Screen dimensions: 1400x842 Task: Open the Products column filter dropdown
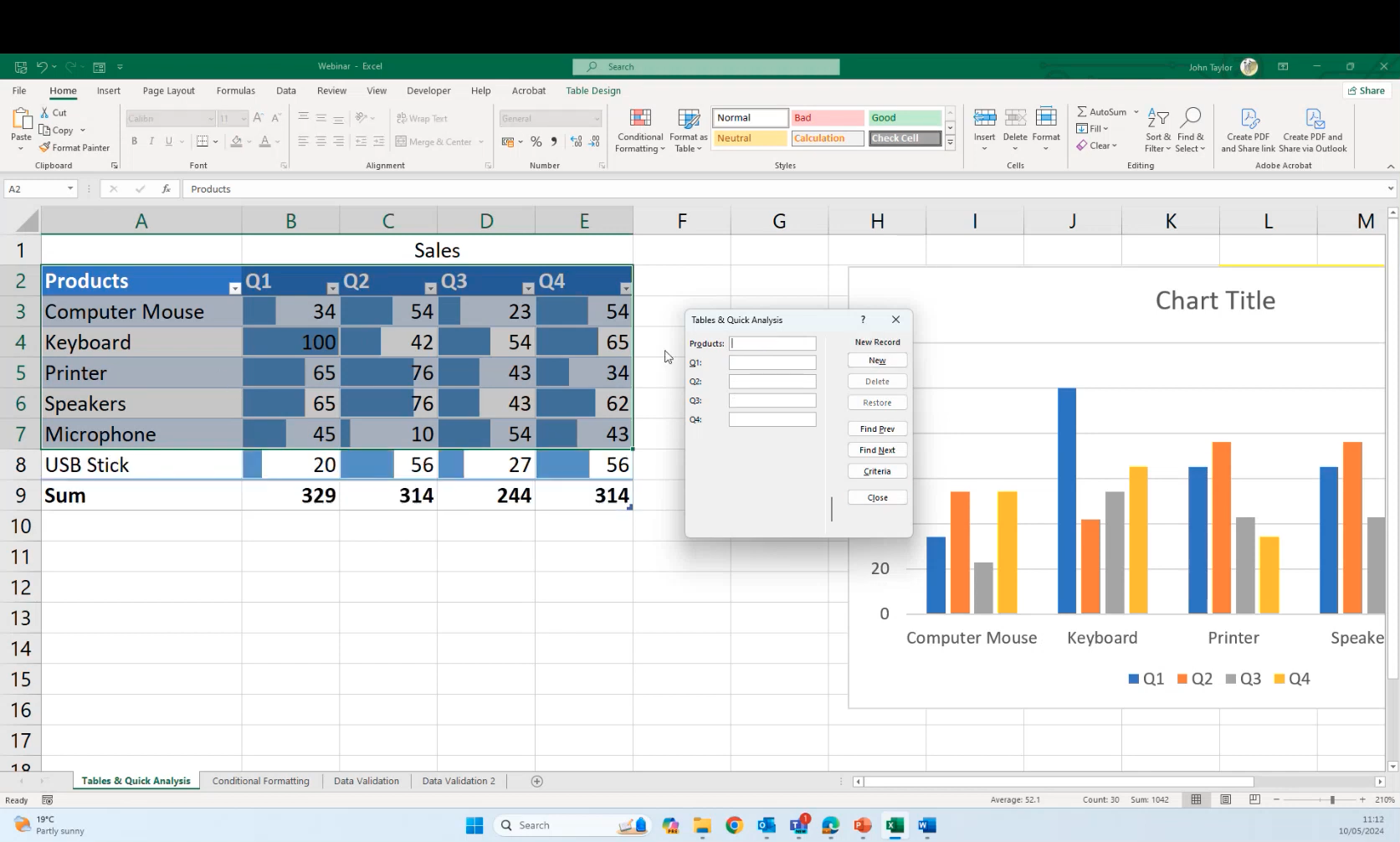(x=234, y=288)
